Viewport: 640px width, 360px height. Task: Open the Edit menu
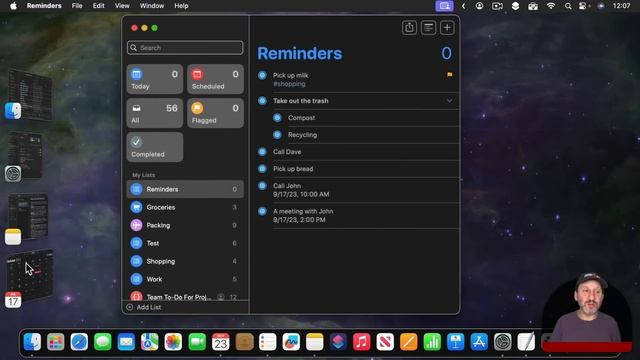coord(98,6)
